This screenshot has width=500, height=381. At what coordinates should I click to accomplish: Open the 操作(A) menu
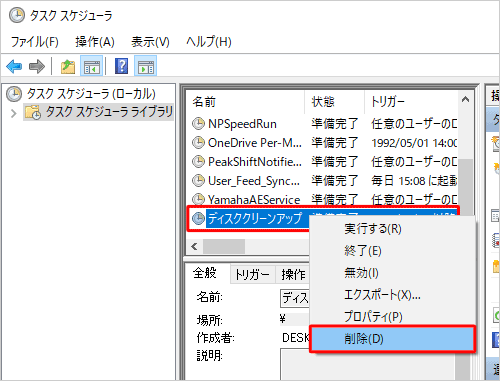[x=95, y=42]
